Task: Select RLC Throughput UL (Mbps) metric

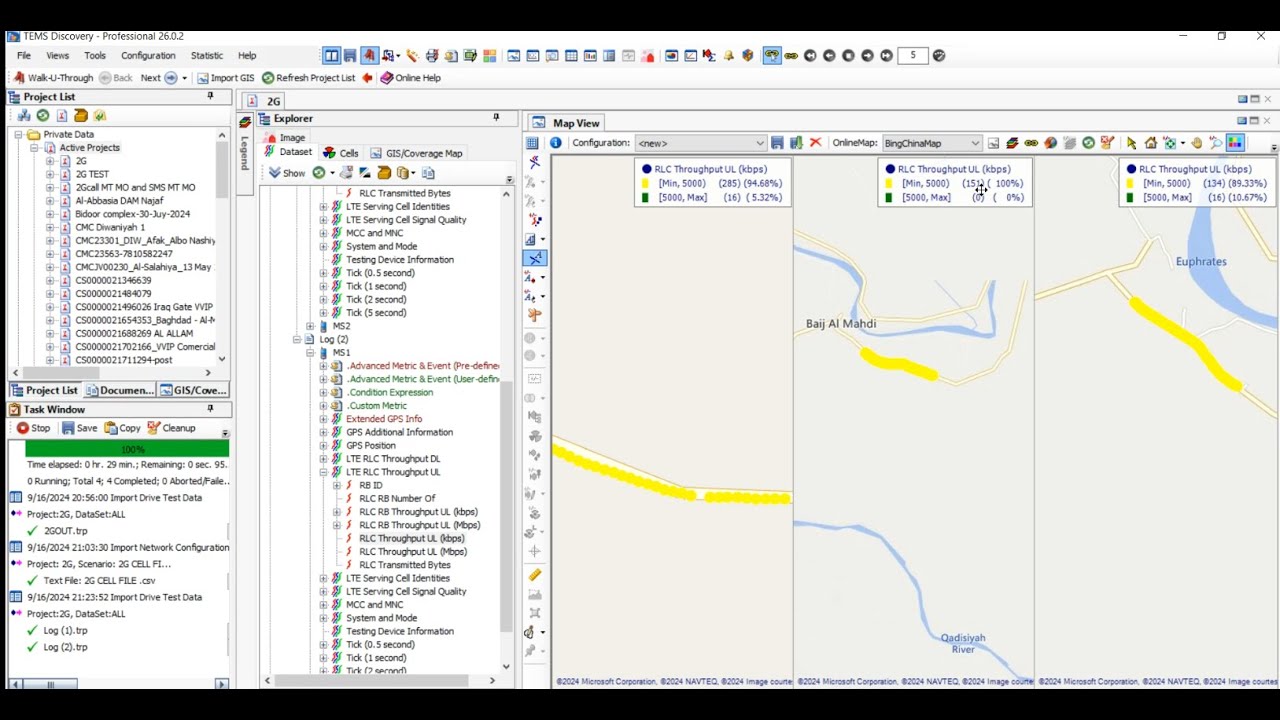Action: tap(413, 551)
